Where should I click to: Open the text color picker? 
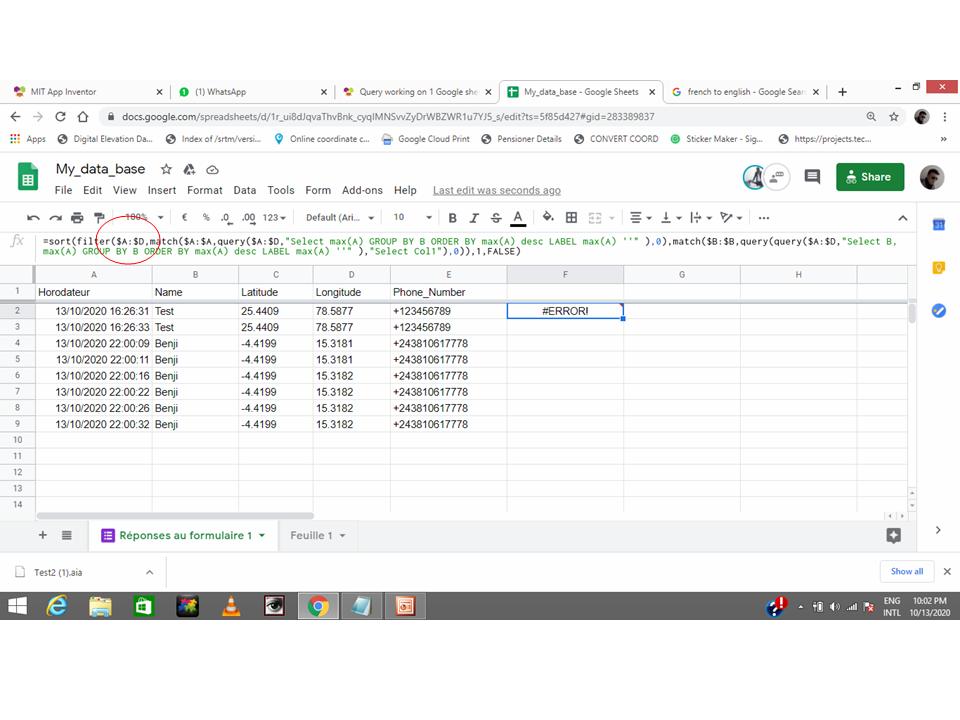[x=518, y=218]
